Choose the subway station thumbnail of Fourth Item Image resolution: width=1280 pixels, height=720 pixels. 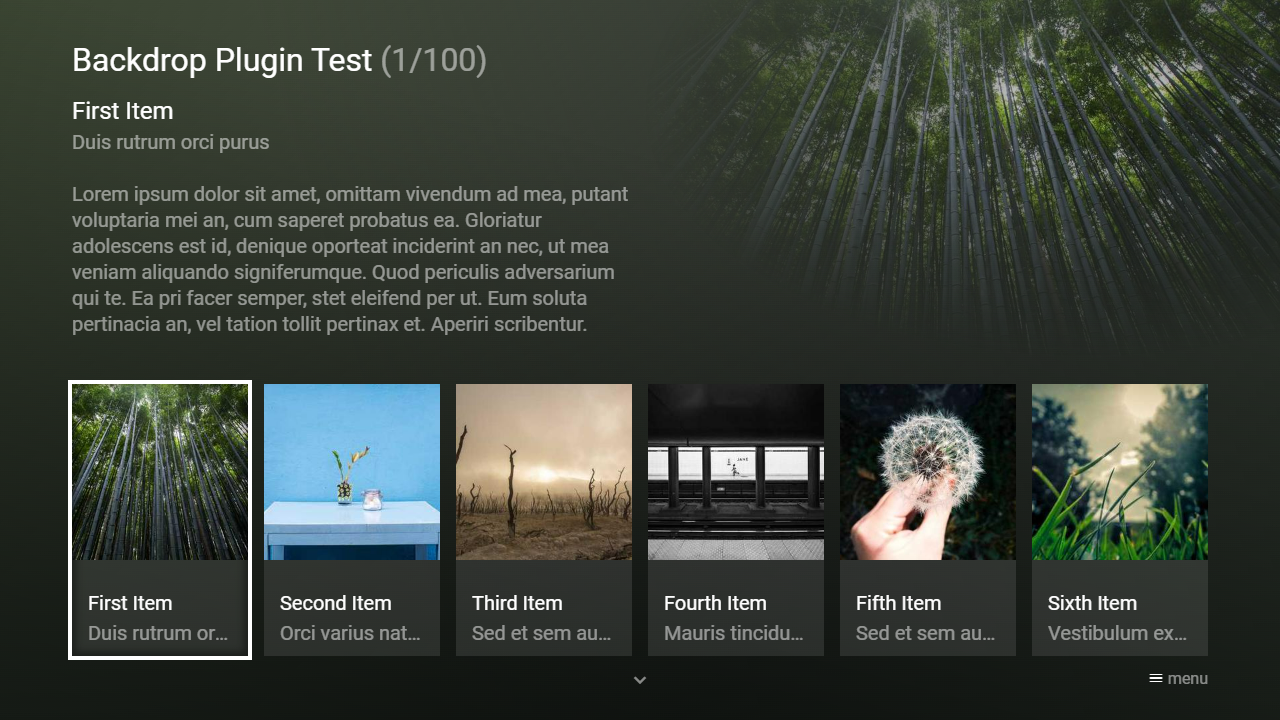tap(736, 472)
